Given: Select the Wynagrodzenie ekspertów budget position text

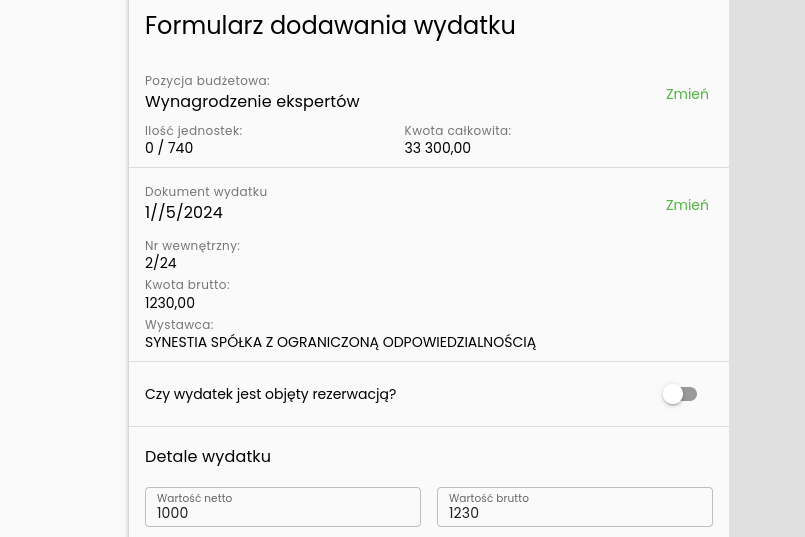Looking at the screenshot, I should [x=252, y=101].
